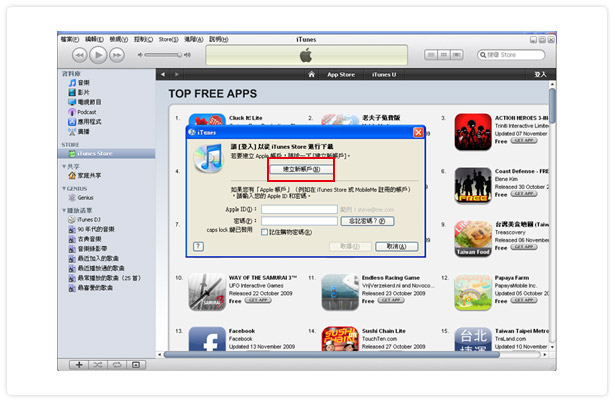615x403 pixels.
Task: Open the 控制 Controls menu
Action: pyautogui.click(x=144, y=39)
